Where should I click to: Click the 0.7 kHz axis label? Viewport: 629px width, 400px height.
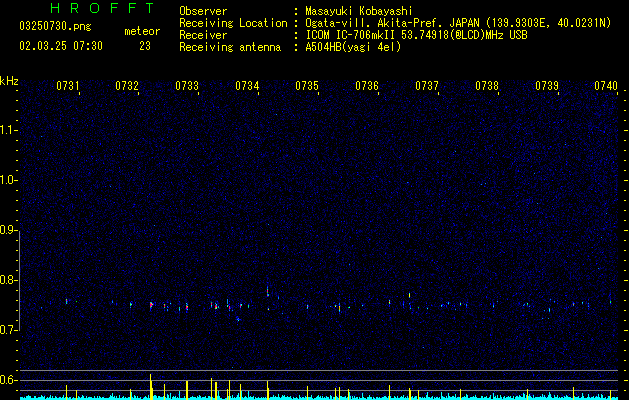coord(7,330)
